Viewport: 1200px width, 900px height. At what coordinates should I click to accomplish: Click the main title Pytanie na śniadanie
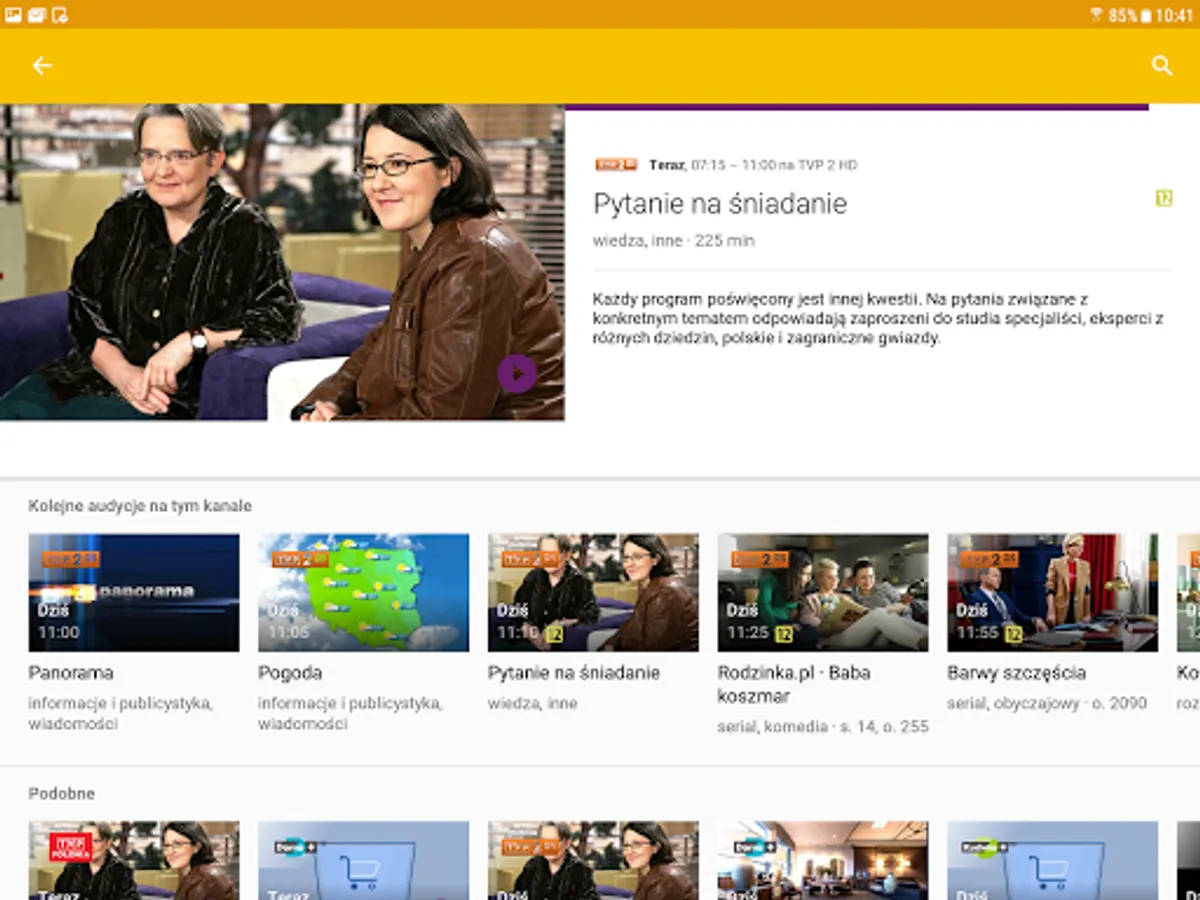pyautogui.click(x=720, y=204)
